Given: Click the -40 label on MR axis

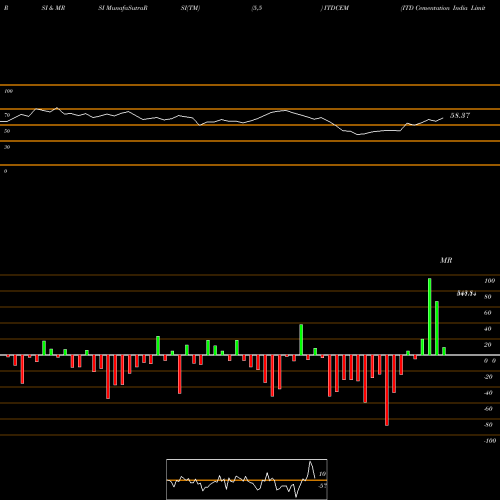Looking at the screenshot, I should click(x=488, y=393).
